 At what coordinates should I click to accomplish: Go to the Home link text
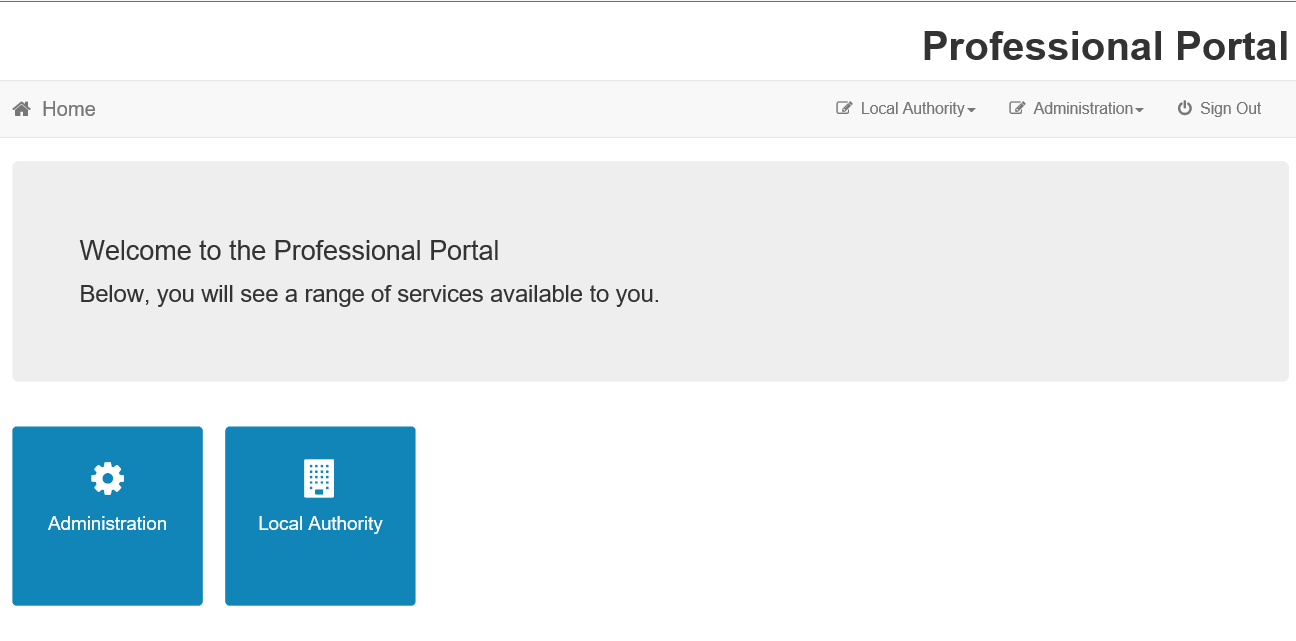pos(69,109)
